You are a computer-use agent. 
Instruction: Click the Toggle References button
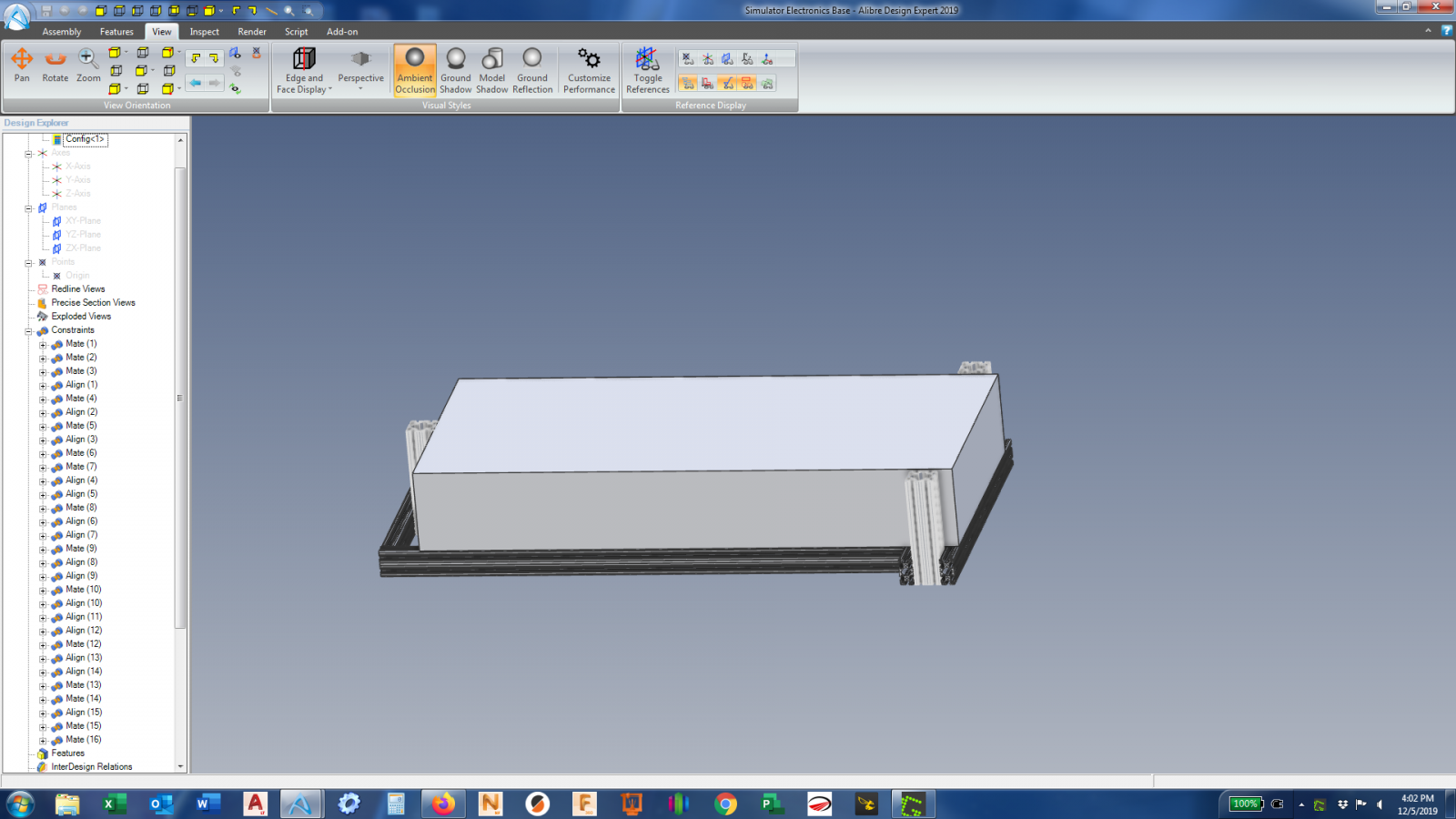[x=648, y=70]
